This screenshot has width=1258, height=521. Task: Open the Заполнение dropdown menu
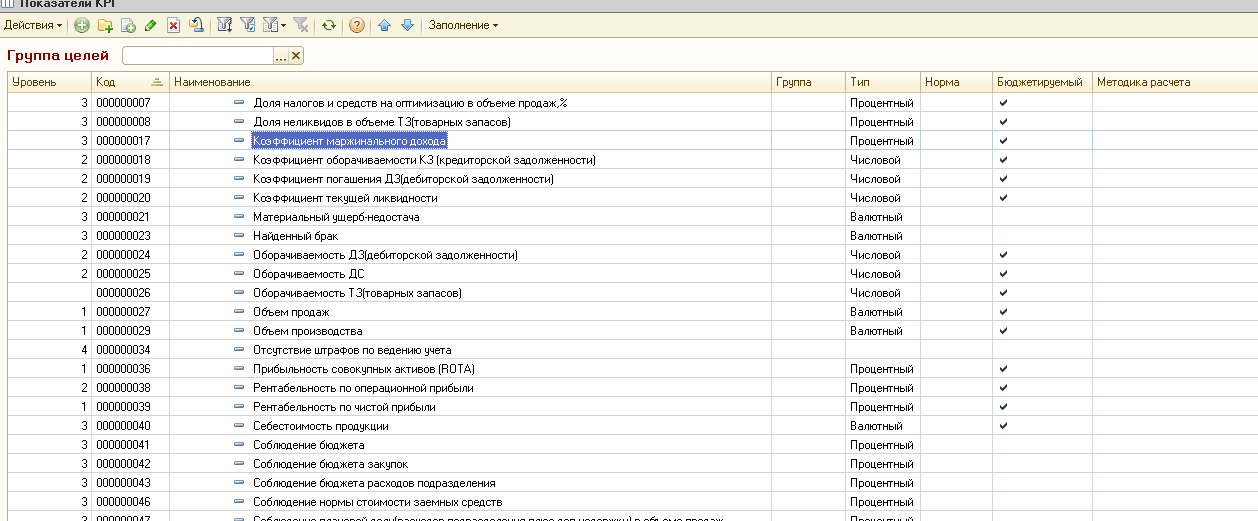(463, 25)
